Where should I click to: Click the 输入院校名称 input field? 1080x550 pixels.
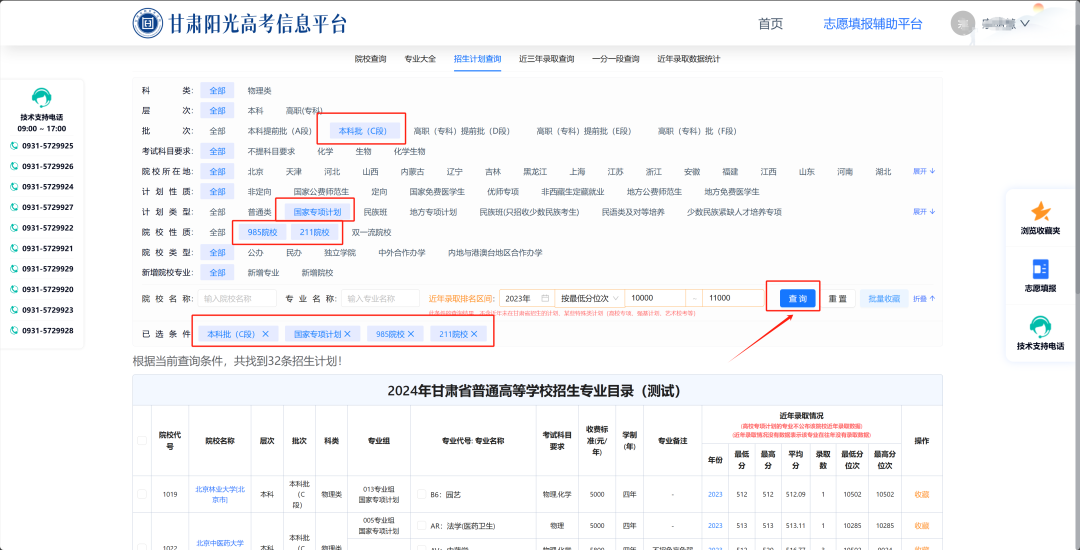point(236,298)
